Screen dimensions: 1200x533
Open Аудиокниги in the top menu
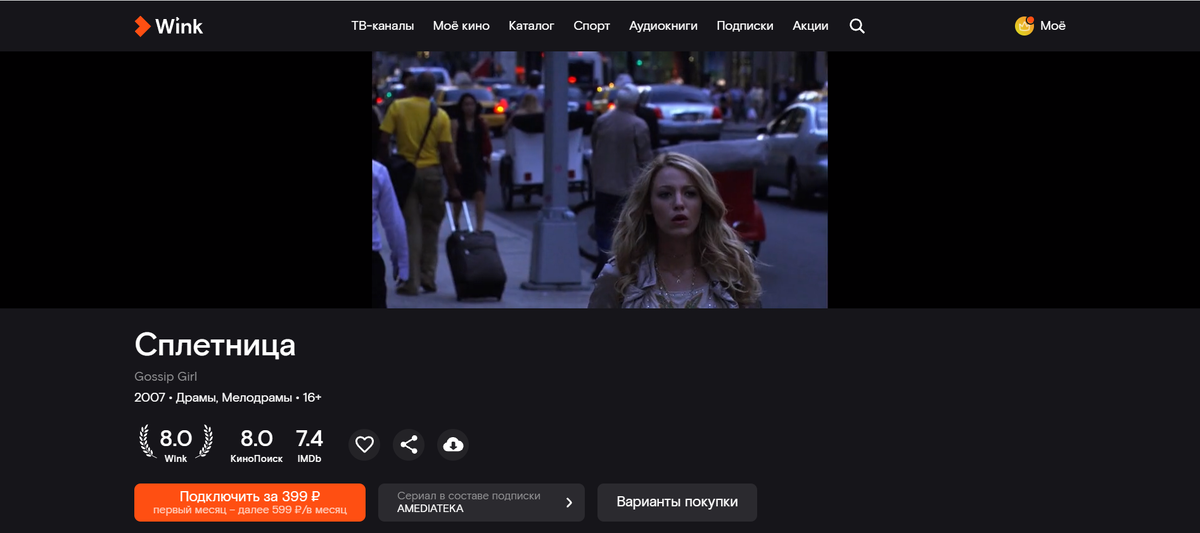(663, 26)
